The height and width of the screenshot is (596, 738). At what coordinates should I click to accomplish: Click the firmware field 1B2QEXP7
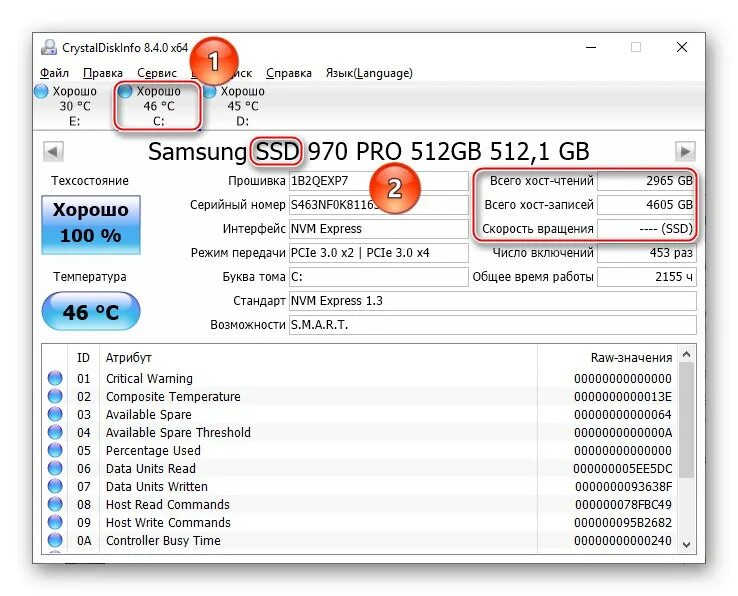click(x=378, y=181)
